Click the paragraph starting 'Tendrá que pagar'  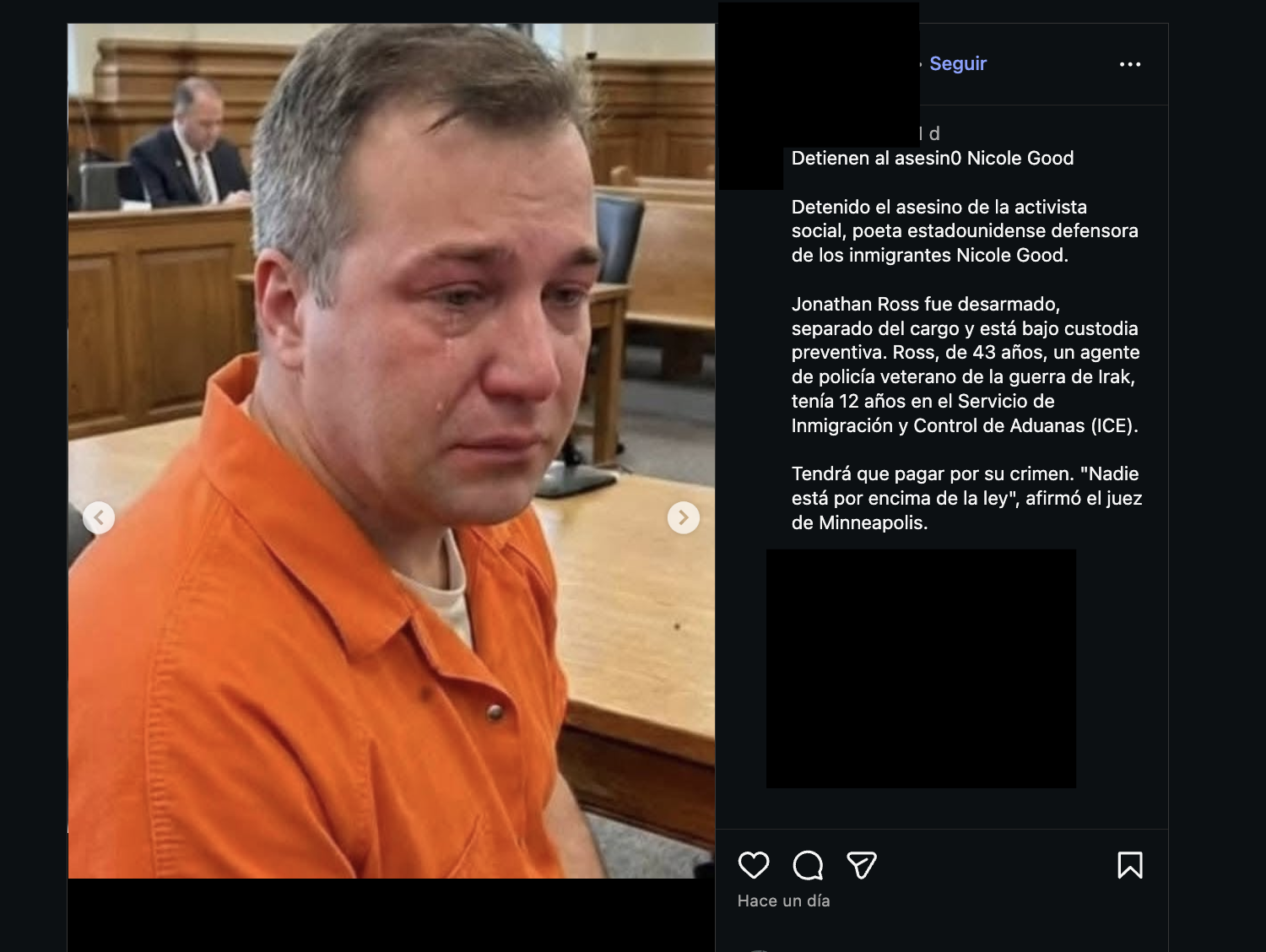pyautogui.click(x=967, y=498)
